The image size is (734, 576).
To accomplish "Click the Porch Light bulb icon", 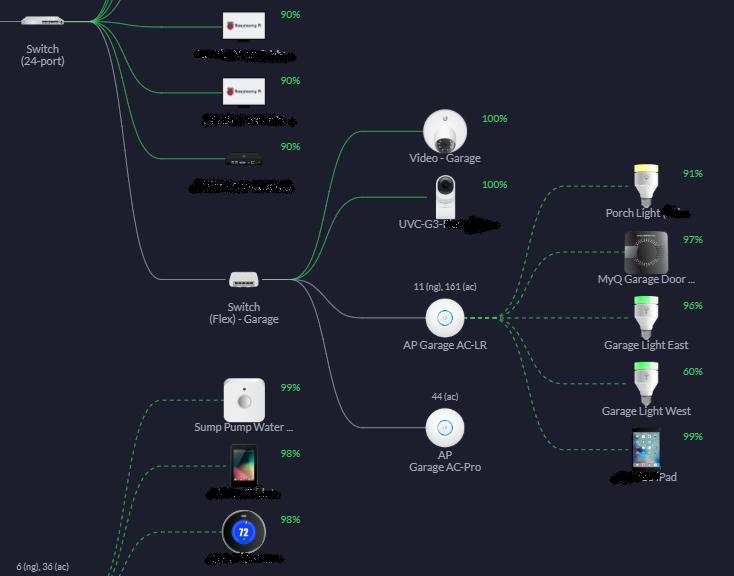I will 646,185.
